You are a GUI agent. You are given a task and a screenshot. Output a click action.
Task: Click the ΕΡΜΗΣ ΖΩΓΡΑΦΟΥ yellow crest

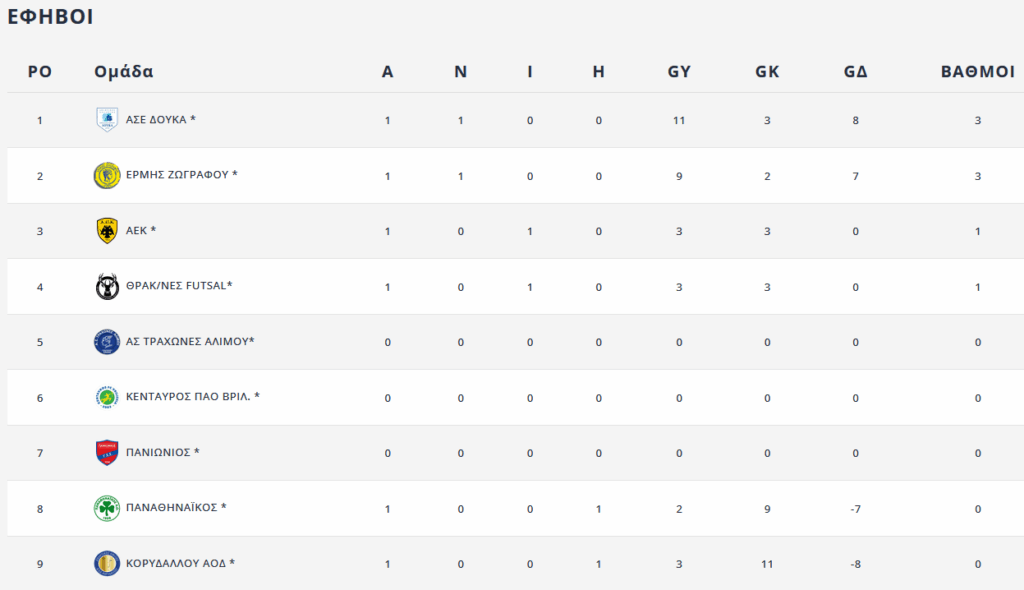(x=107, y=175)
